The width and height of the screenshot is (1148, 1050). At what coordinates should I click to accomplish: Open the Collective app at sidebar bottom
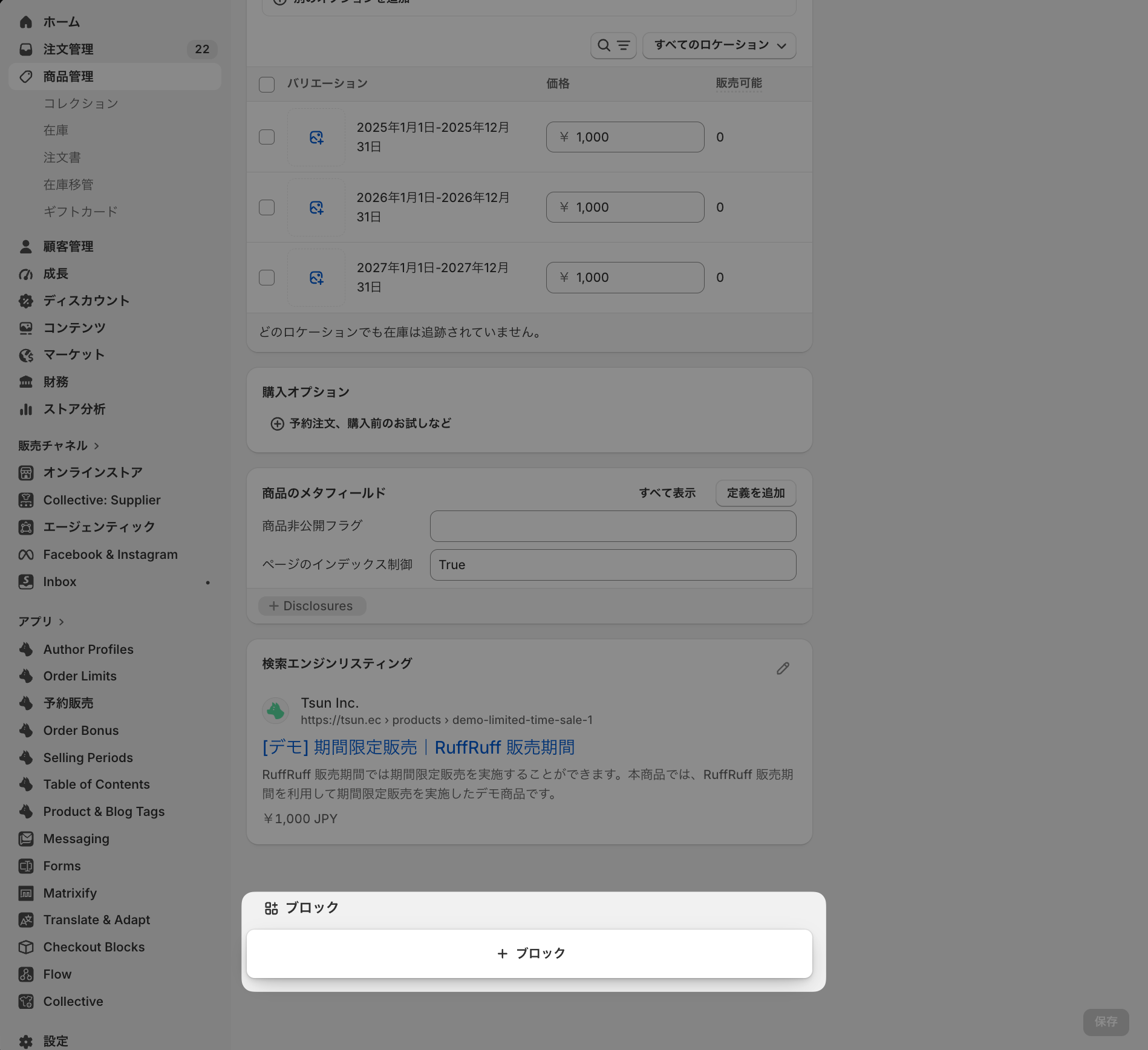tap(73, 1002)
